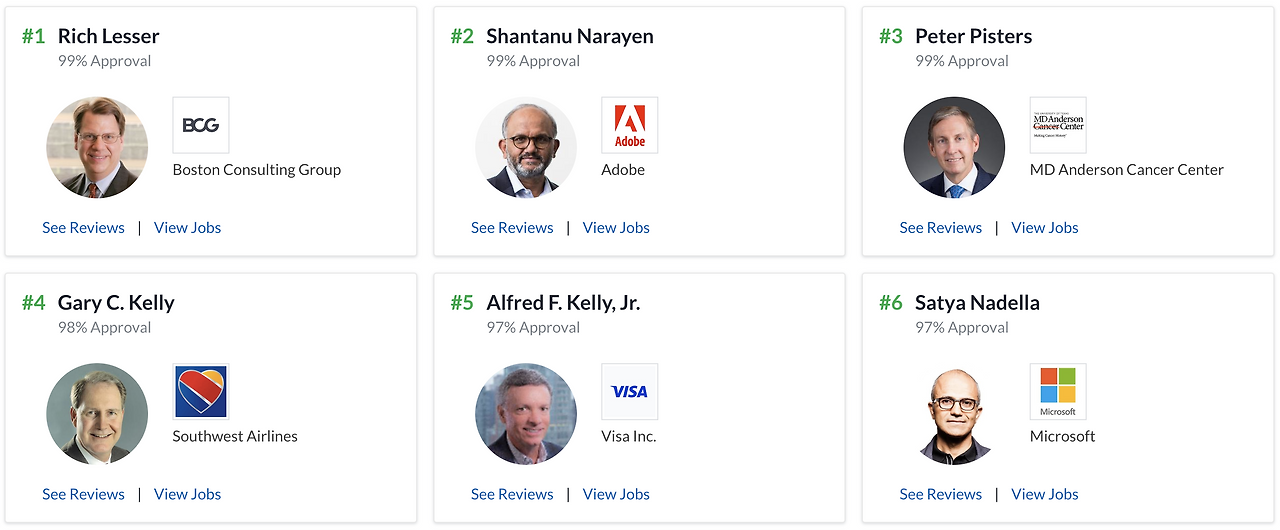This screenshot has width=1280, height=530.
Task: Click the MD Anderson Cancer Center logo
Action: point(1058,125)
